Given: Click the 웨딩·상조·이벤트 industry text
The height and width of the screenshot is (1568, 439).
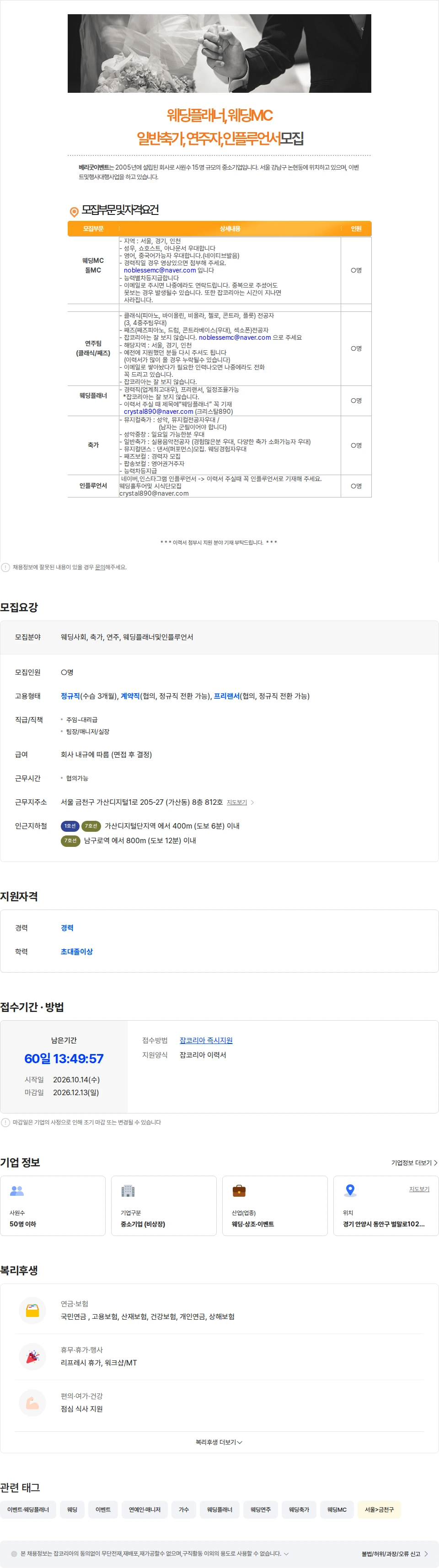Looking at the screenshot, I should 253,1224.
